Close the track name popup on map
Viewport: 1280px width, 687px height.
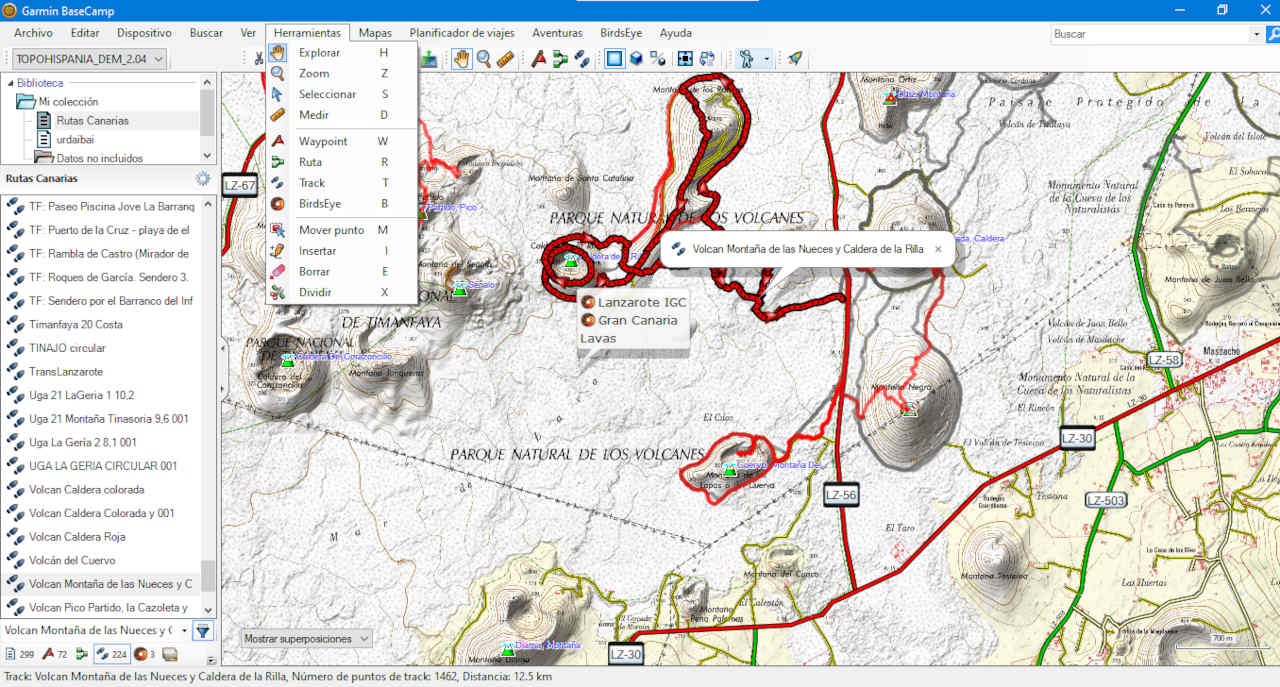(938, 249)
